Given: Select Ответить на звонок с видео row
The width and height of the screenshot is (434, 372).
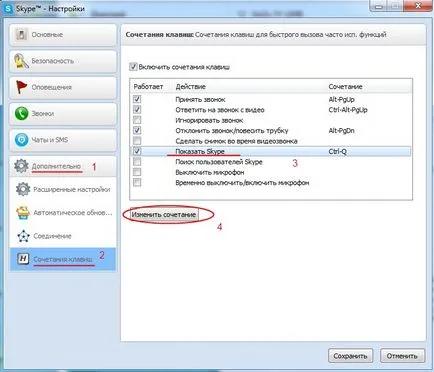Looking at the screenshot, I should click(271, 110).
